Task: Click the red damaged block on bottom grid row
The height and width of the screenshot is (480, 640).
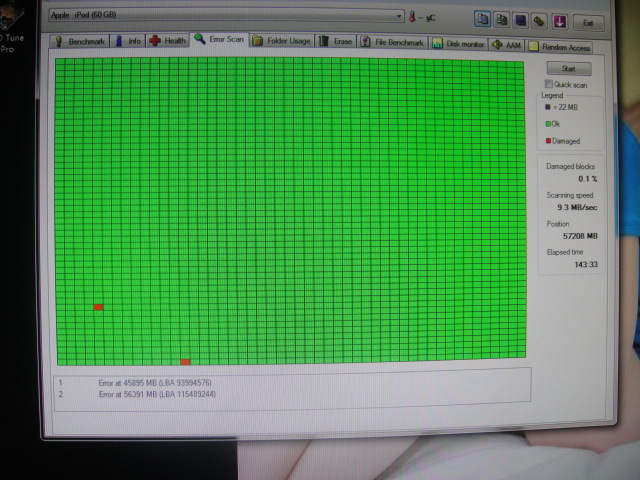Action: pyautogui.click(x=186, y=361)
